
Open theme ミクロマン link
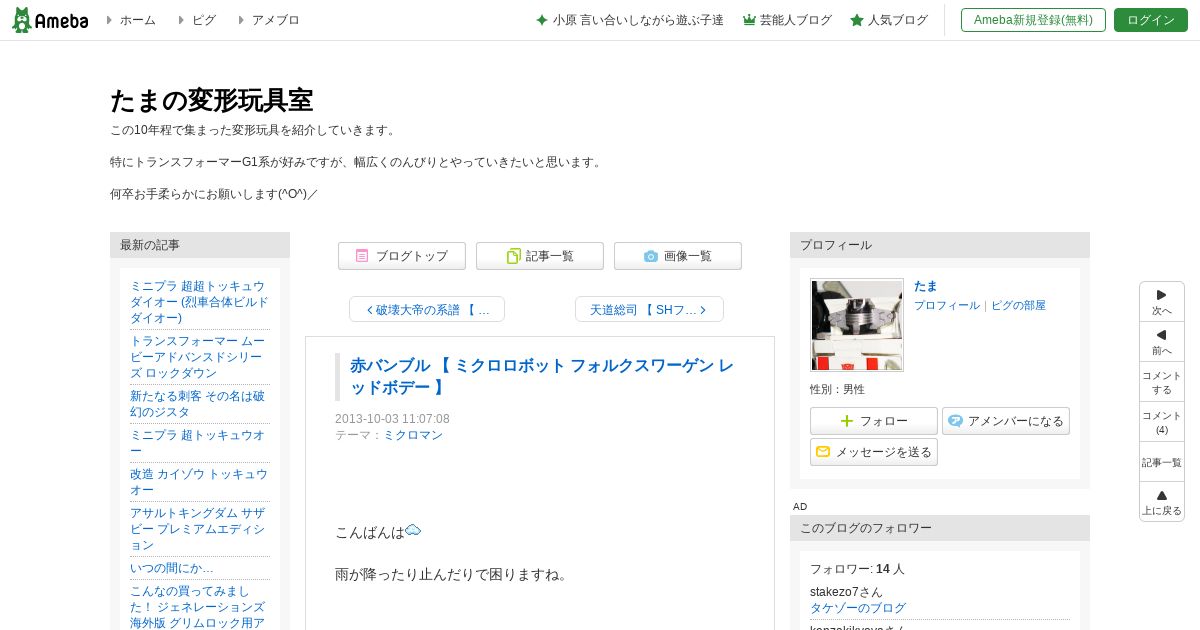pos(413,435)
